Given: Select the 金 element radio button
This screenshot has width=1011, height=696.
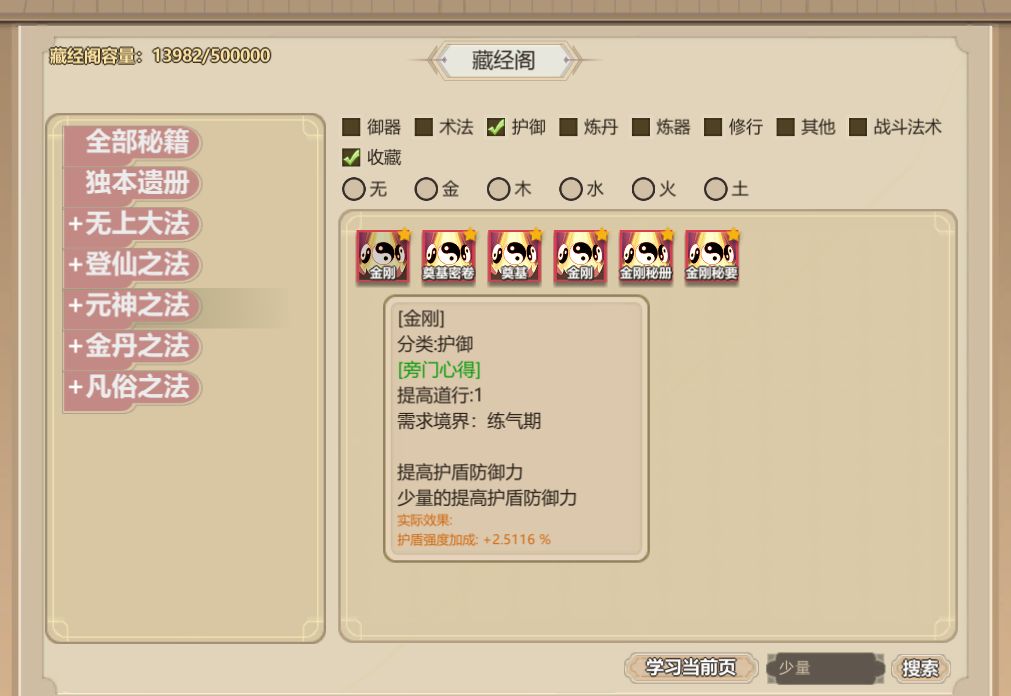Looking at the screenshot, I should pos(426,189).
